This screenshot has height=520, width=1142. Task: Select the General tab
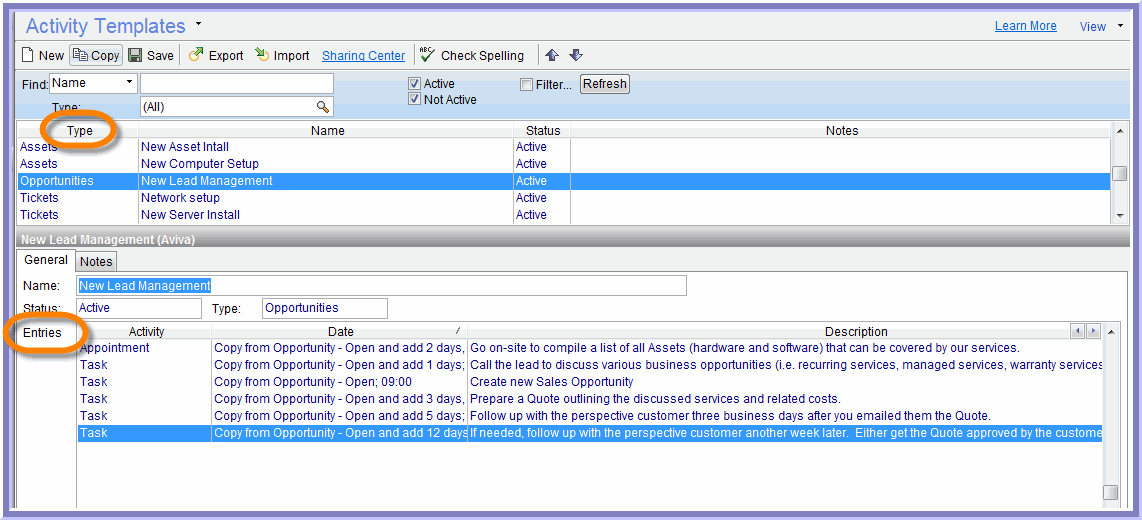pos(46,260)
